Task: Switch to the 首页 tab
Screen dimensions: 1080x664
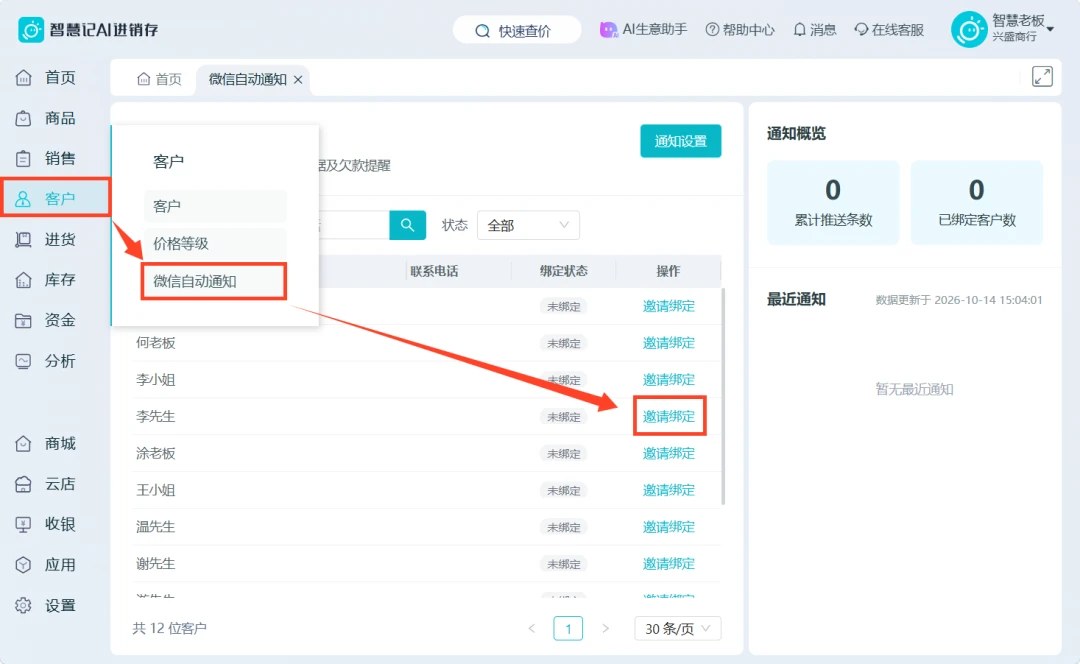Action: (x=160, y=79)
